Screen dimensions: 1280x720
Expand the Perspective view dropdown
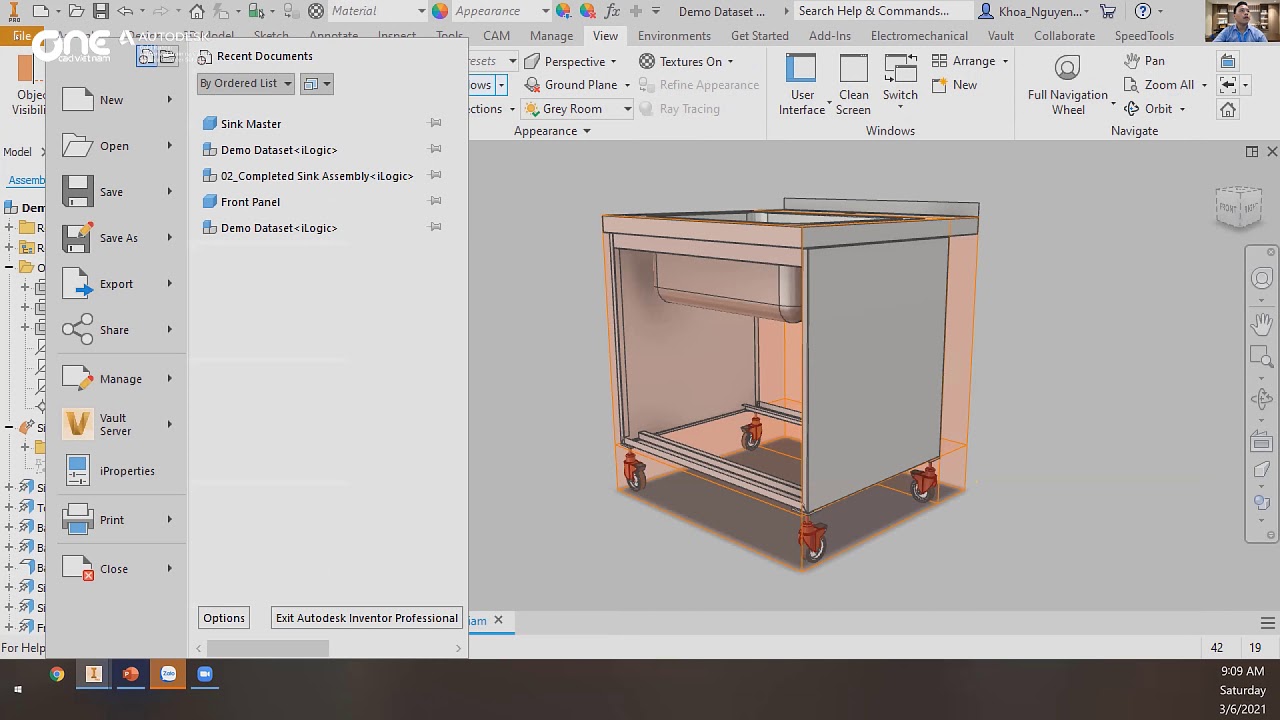point(613,62)
